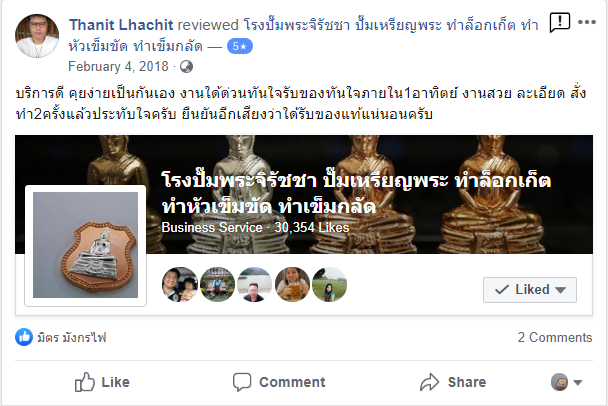
Task: Click the 5-star rating badge
Action: tap(240, 46)
